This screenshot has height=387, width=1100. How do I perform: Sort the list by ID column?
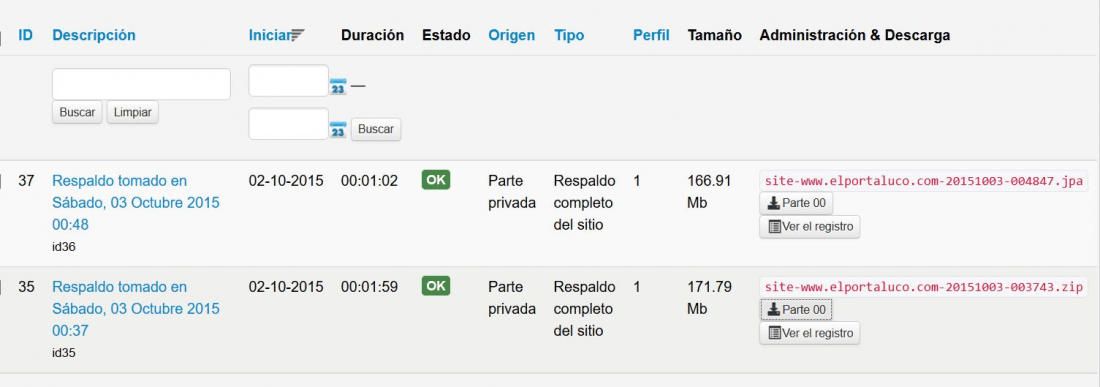[x=25, y=35]
